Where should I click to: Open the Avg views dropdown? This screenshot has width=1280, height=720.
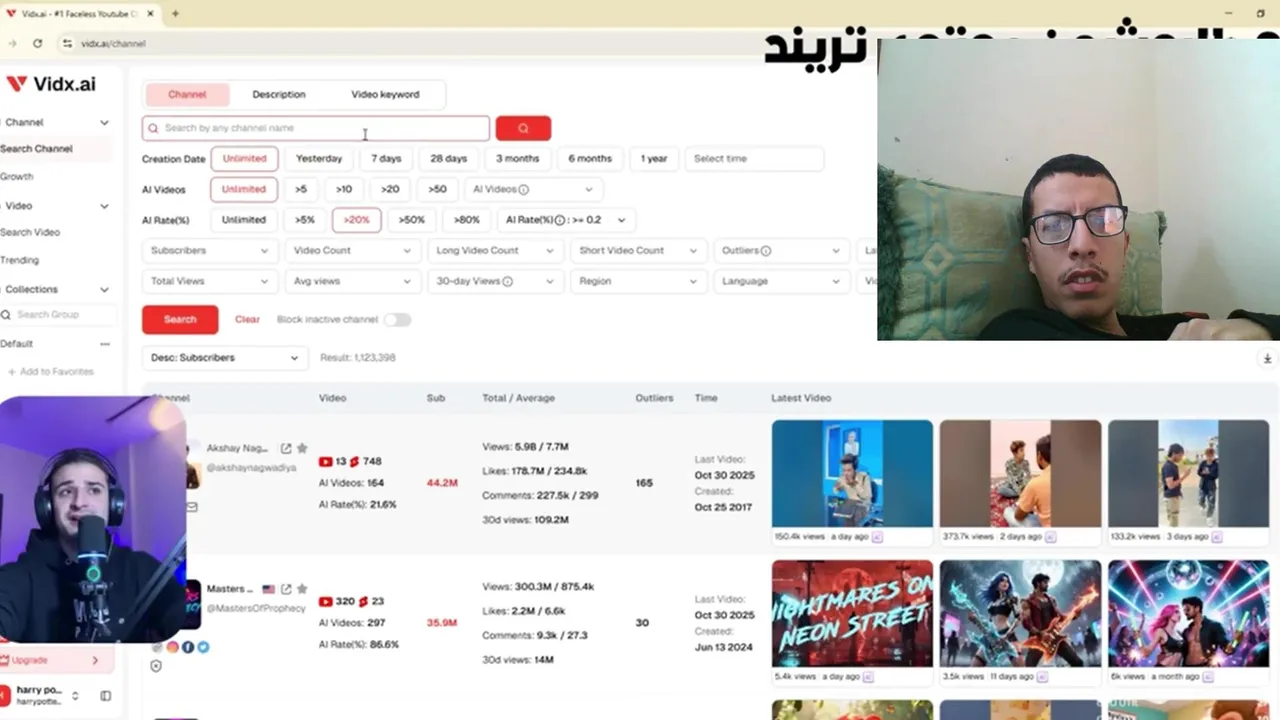pos(352,281)
